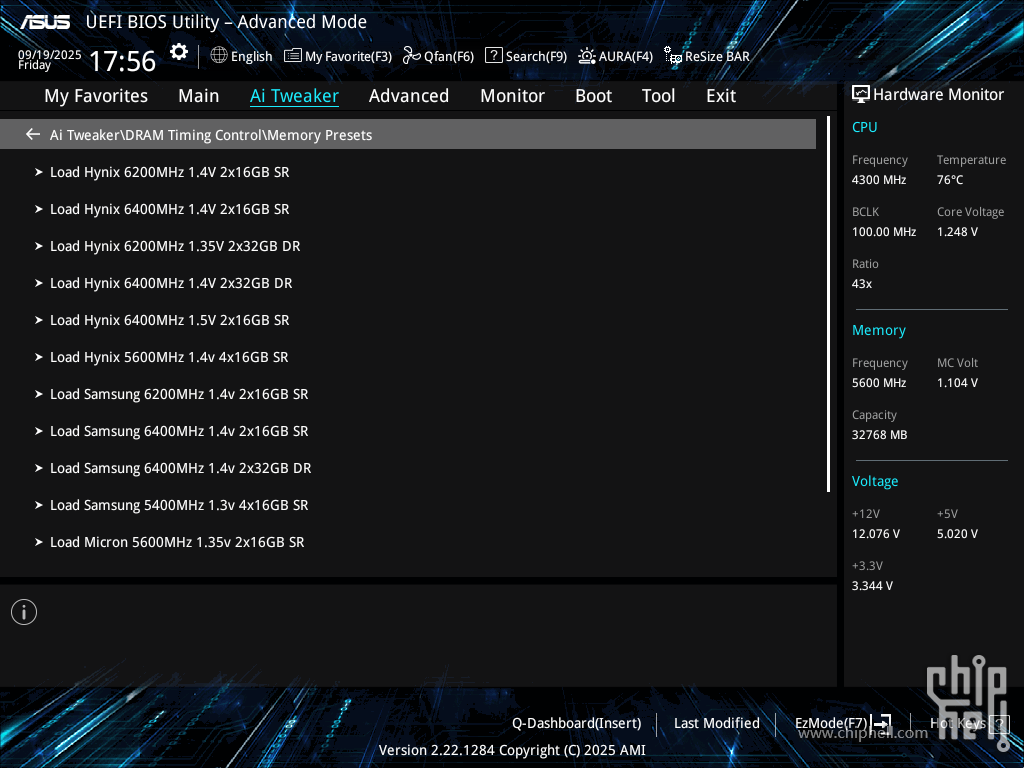This screenshot has height=768, width=1024.
Task: Click the CPU section heading
Action: coord(865,127)
